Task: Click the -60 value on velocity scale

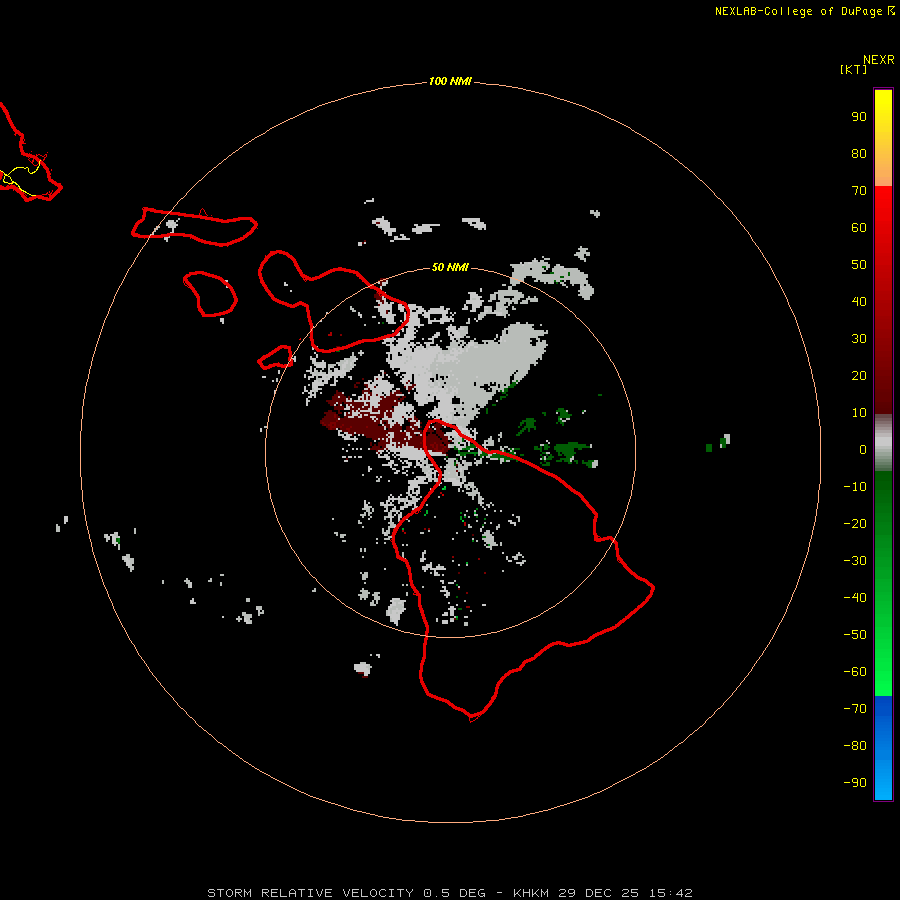Action: (855, 672)
